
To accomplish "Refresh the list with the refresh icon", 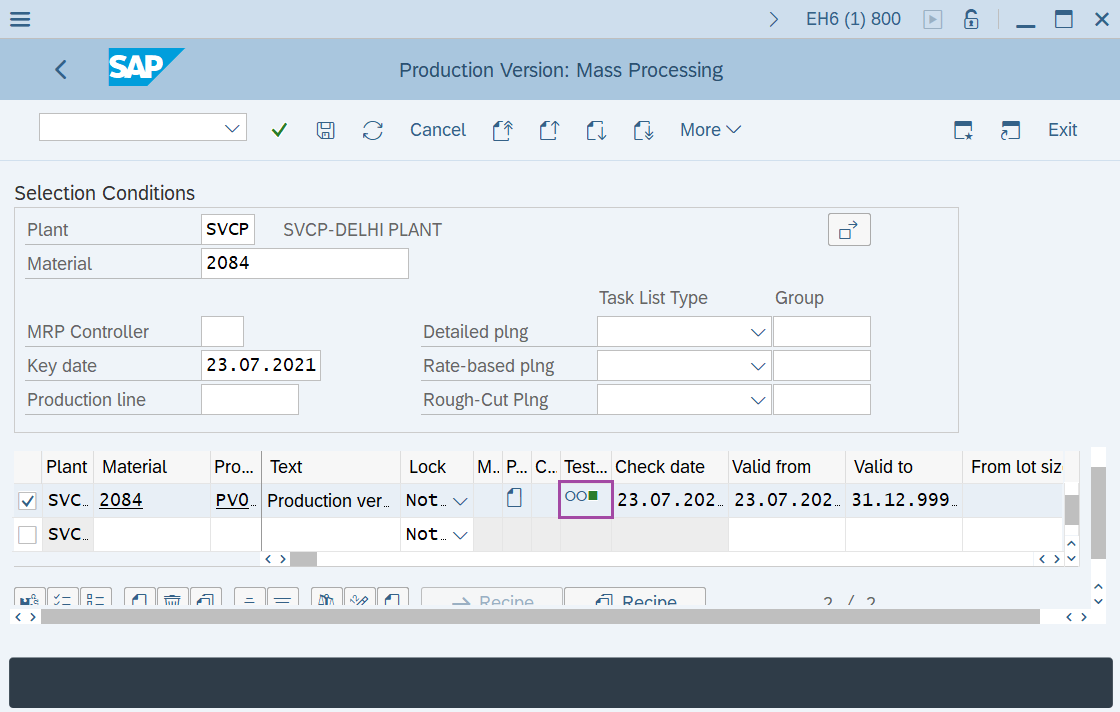I will tap(373, 130).
